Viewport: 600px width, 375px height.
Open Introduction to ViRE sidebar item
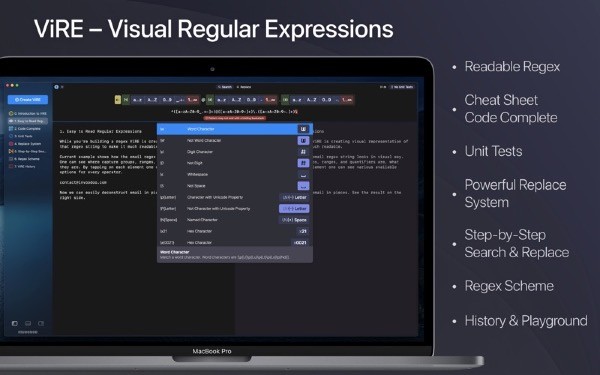tap(28, 114)
